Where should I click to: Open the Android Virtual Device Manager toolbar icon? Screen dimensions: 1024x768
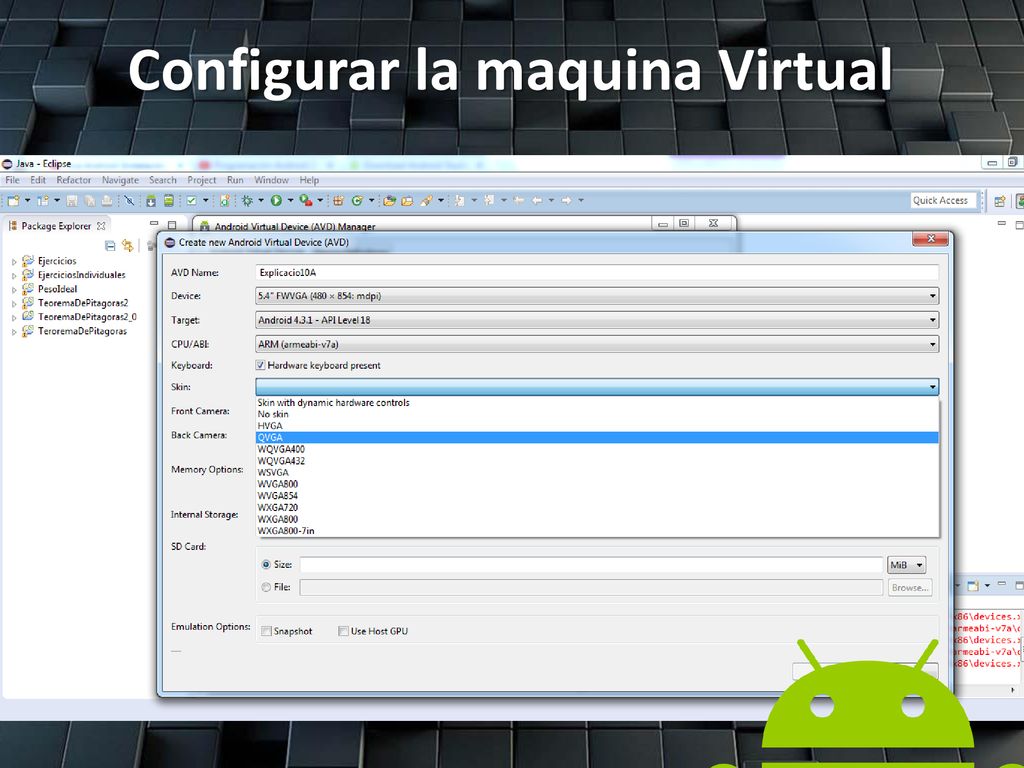pyautogui.click(x=169, y=200)
